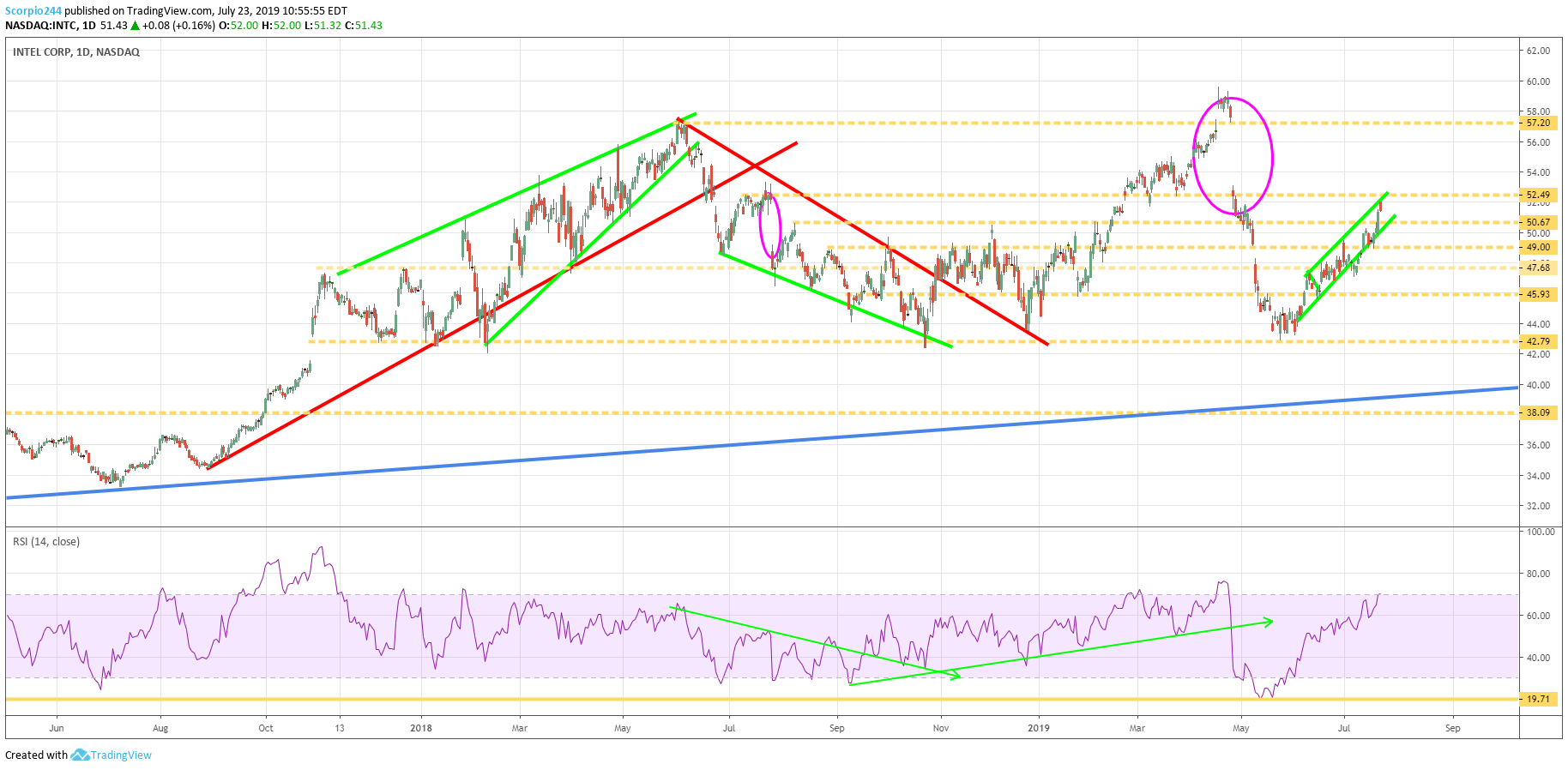Screen dimensions: 1568x770
Task: Click the 32.00 price axis tick
Action: click(1538, 506)
